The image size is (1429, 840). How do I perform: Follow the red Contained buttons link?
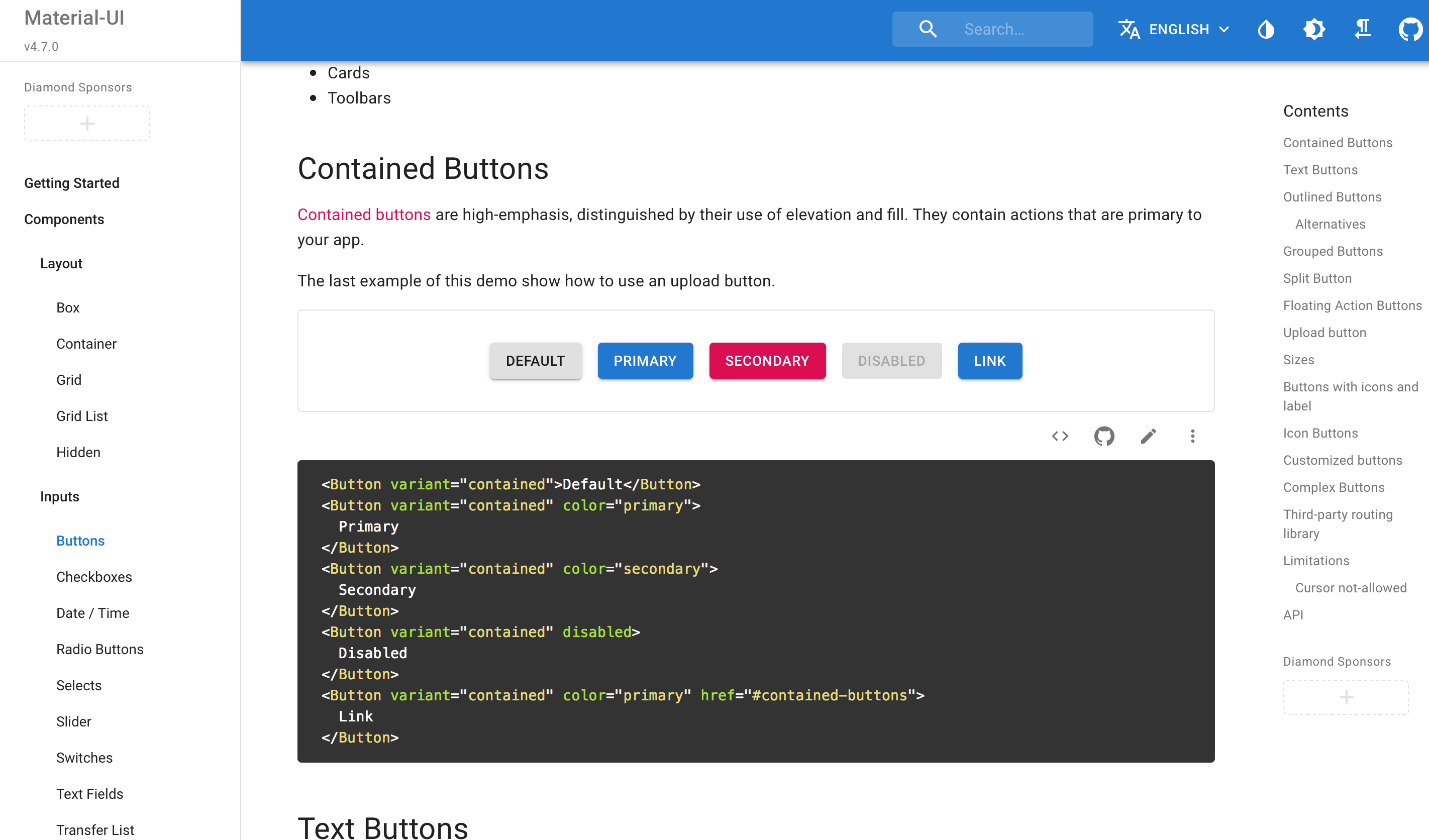click(x=364, y=215)
